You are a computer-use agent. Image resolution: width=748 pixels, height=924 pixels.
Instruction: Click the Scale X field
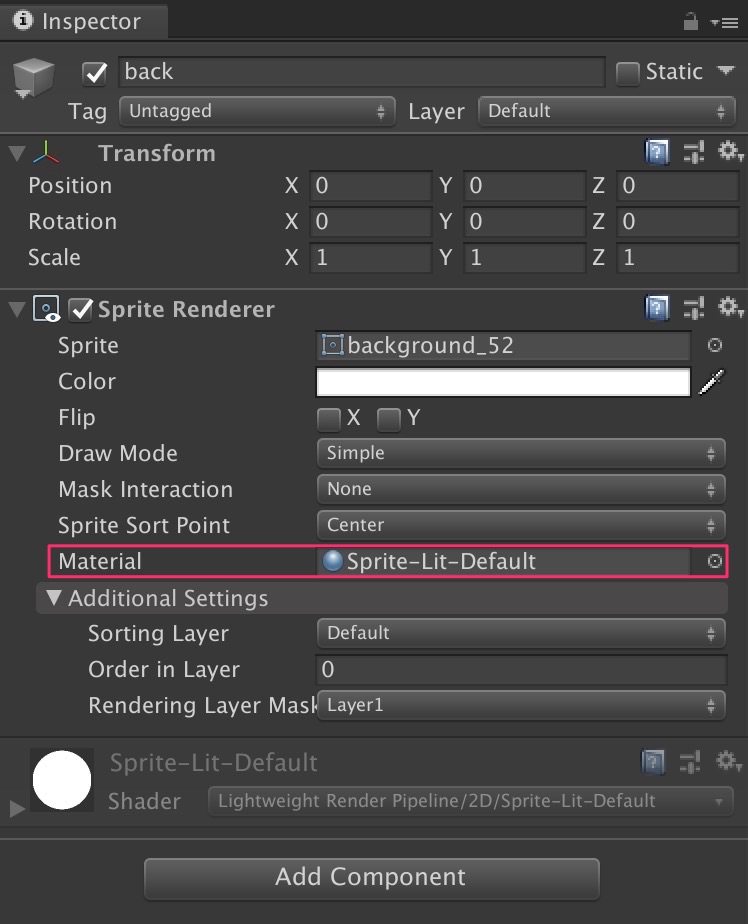[371, 258]
